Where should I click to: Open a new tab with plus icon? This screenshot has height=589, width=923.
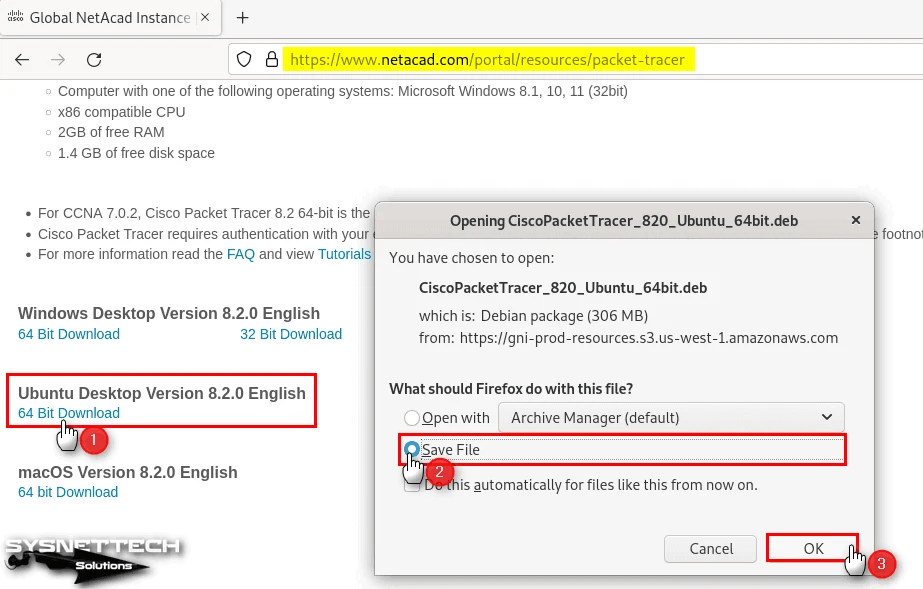(x=242, y=18)
